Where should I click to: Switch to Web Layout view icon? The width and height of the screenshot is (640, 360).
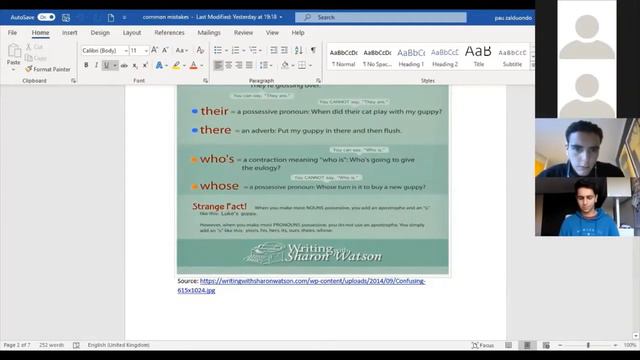546,345
